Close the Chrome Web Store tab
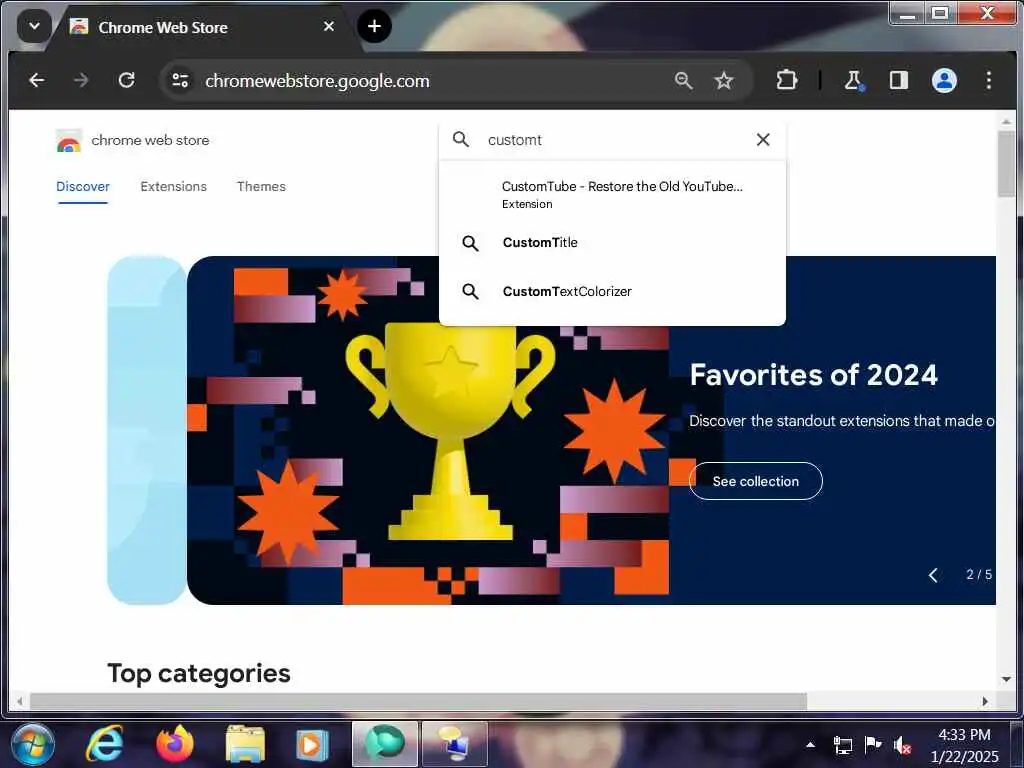The height and width of the screenshot is (768, 1024). click(x=329, y=26)
